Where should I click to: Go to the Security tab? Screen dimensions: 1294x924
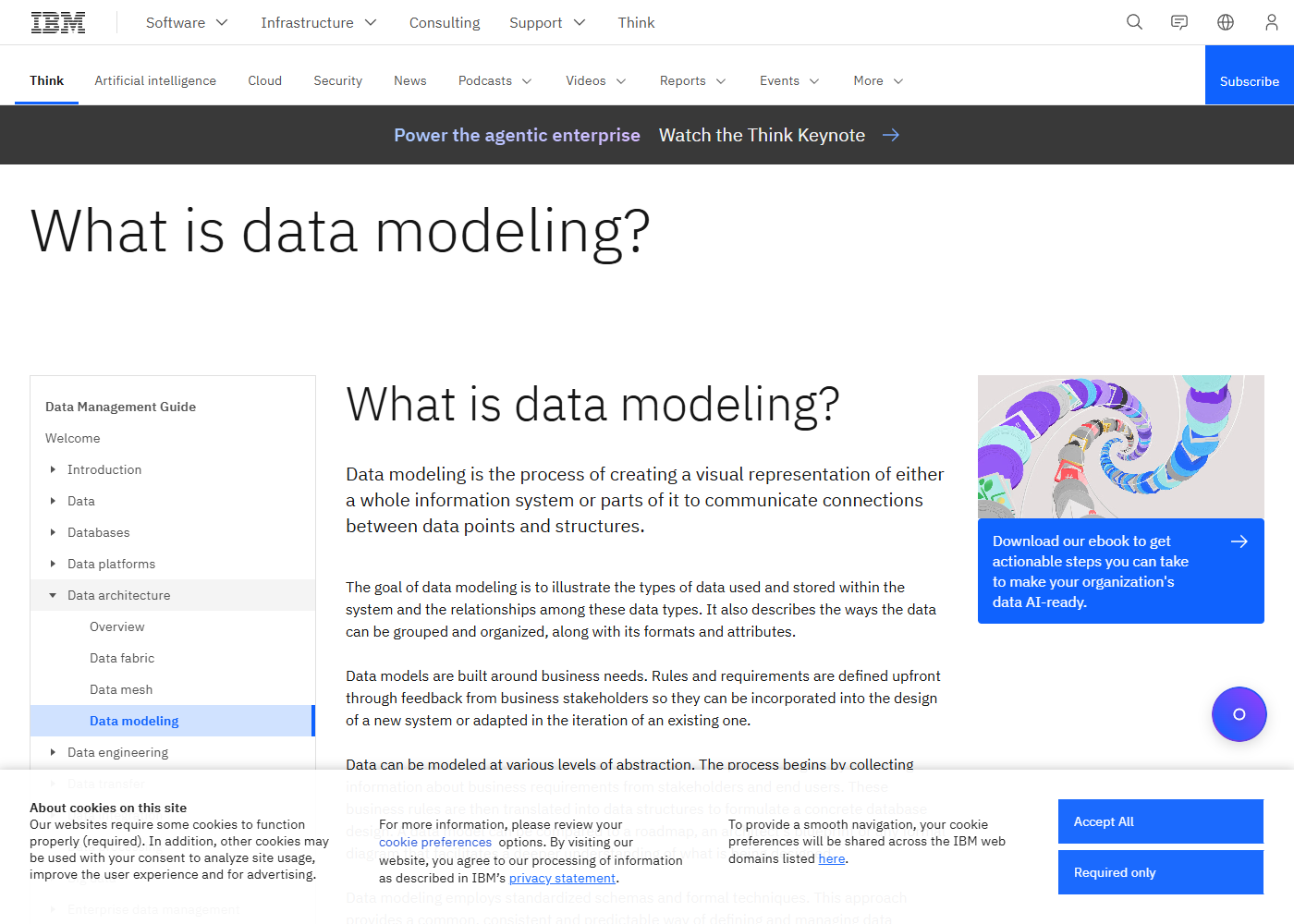tap(337, 81)
